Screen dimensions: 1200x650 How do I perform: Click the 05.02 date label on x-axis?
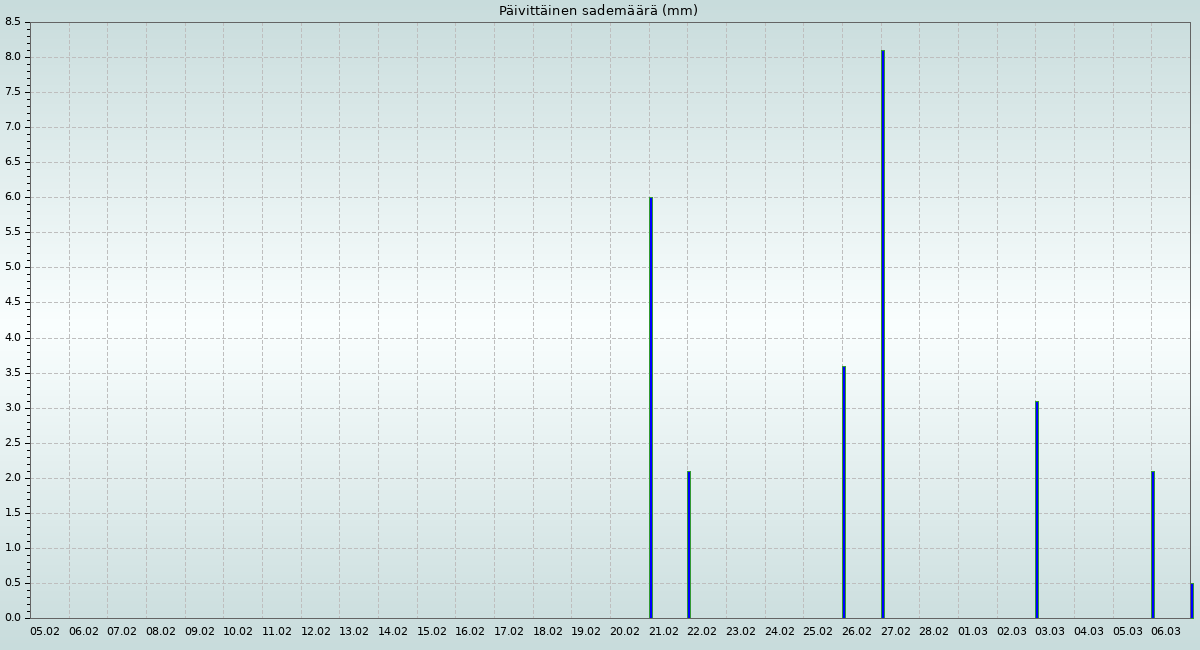(45, 631)
